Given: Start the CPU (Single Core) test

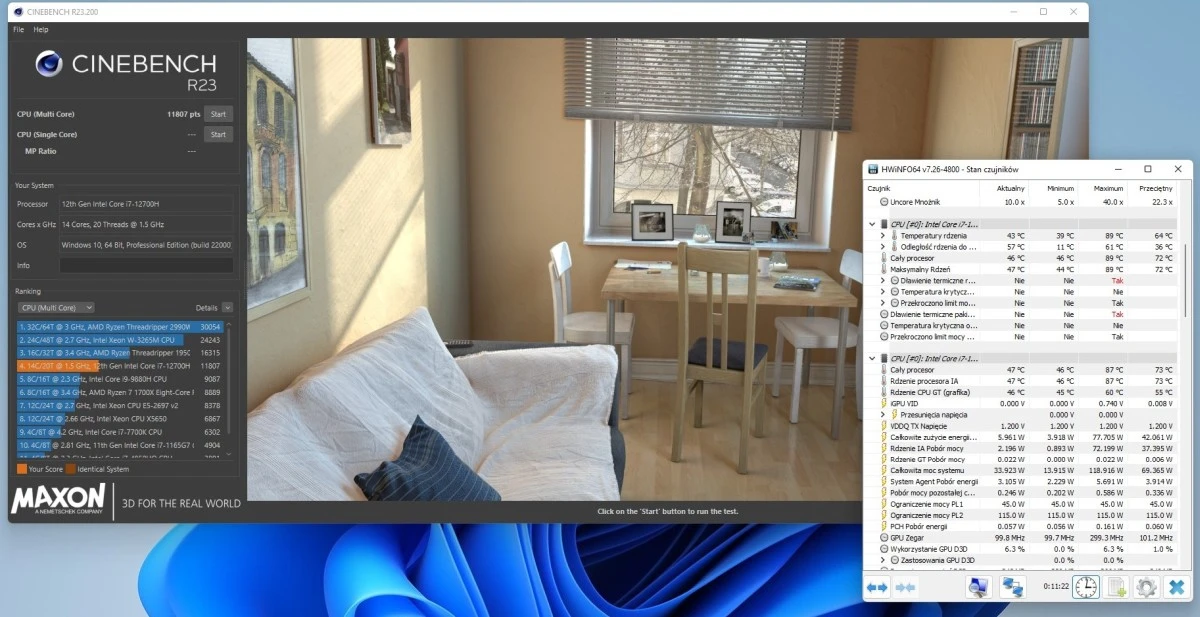Looking at the screenshot, I should [217, 134].
